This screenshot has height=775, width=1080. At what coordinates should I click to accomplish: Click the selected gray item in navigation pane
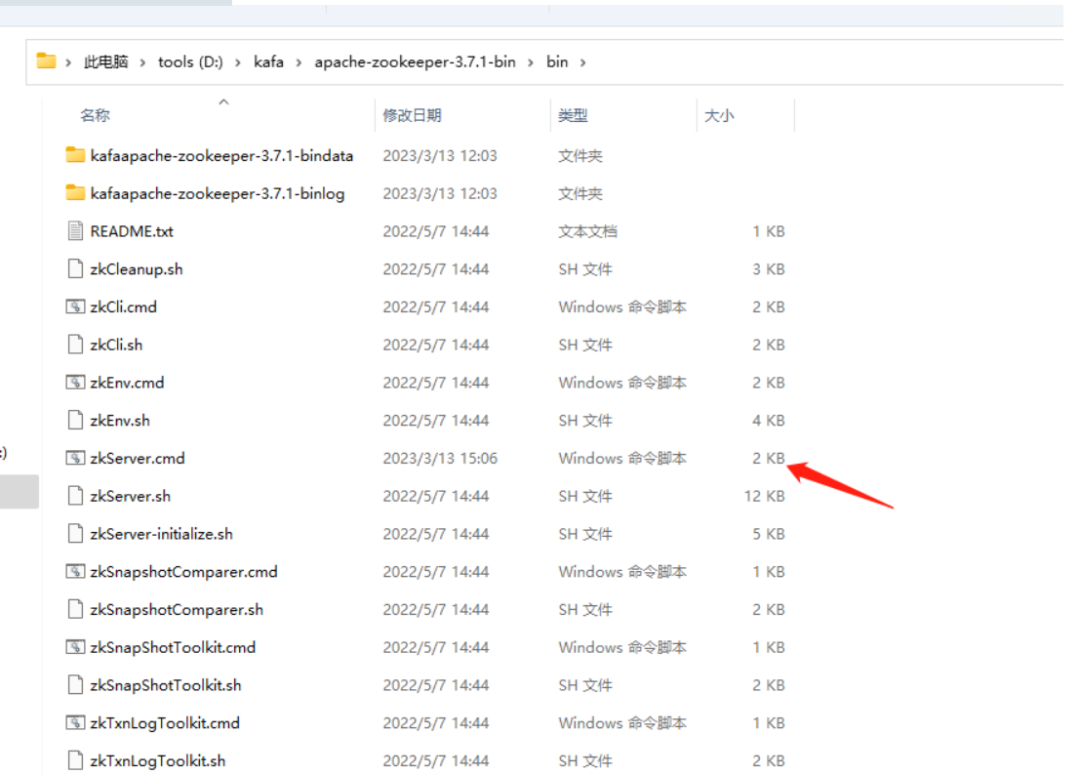tap(19, 492)
